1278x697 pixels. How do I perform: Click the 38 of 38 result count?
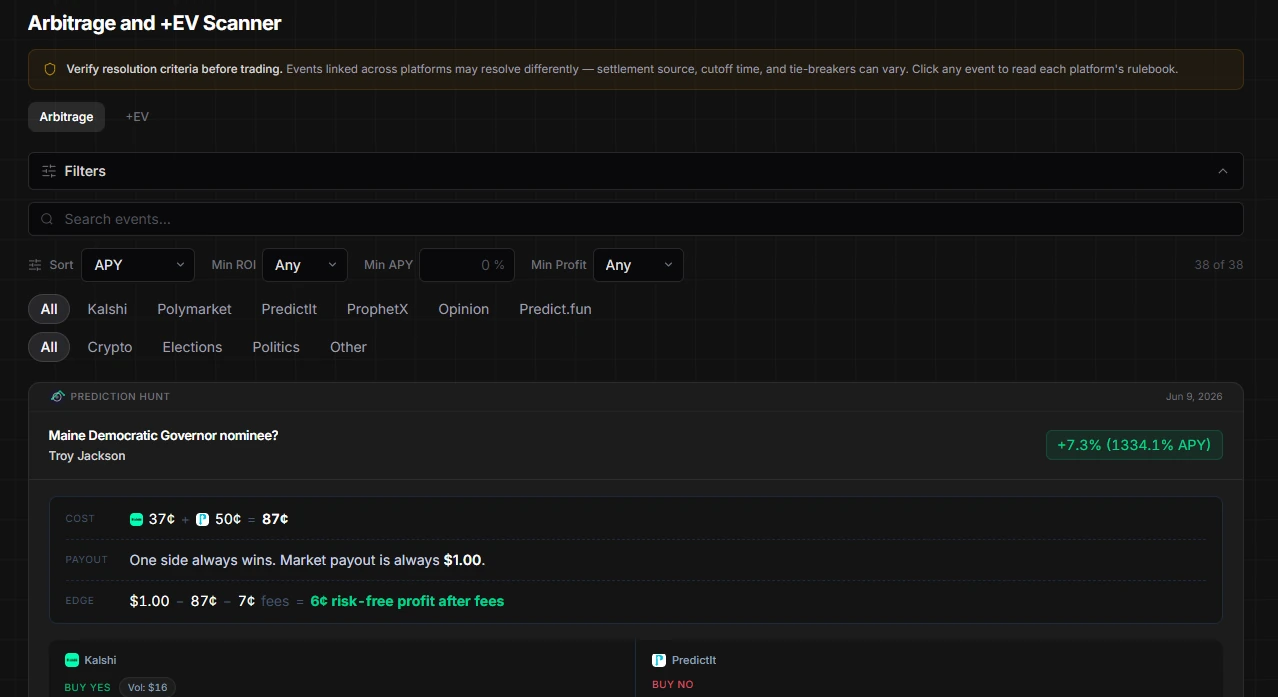1219,265
